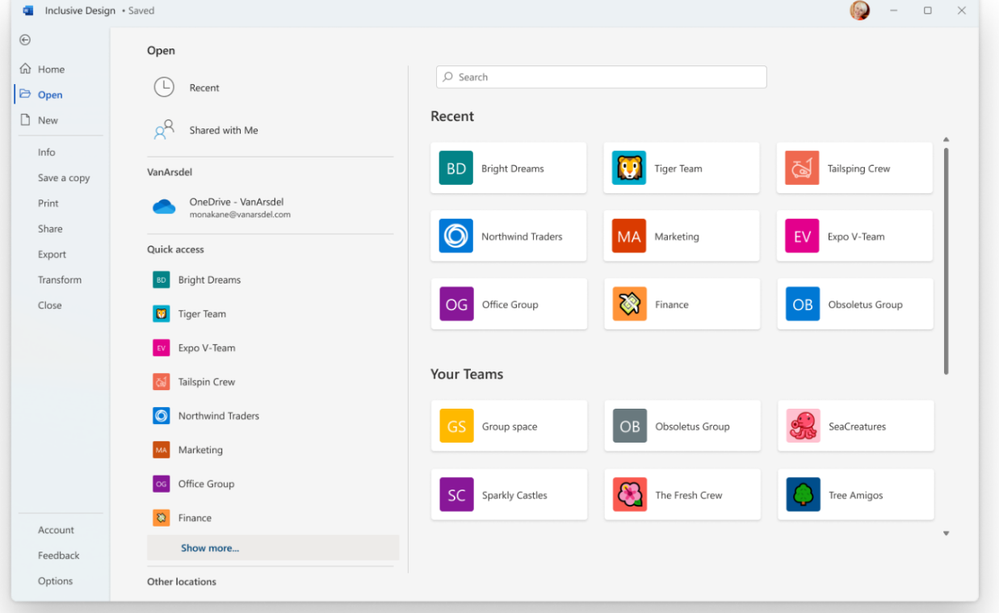The image size is (999, 613).
Task: Click the Sparkly Castles SC icon
Action: pyautogui.click(x=456, y=494)
